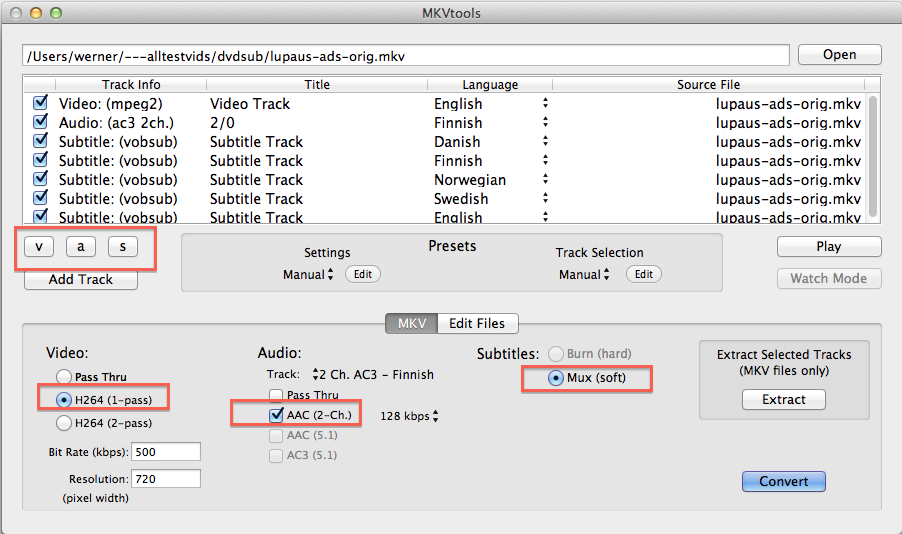Click the Bit Rate (kbps) field
The image size is (902, 534).
click(166, 452)
